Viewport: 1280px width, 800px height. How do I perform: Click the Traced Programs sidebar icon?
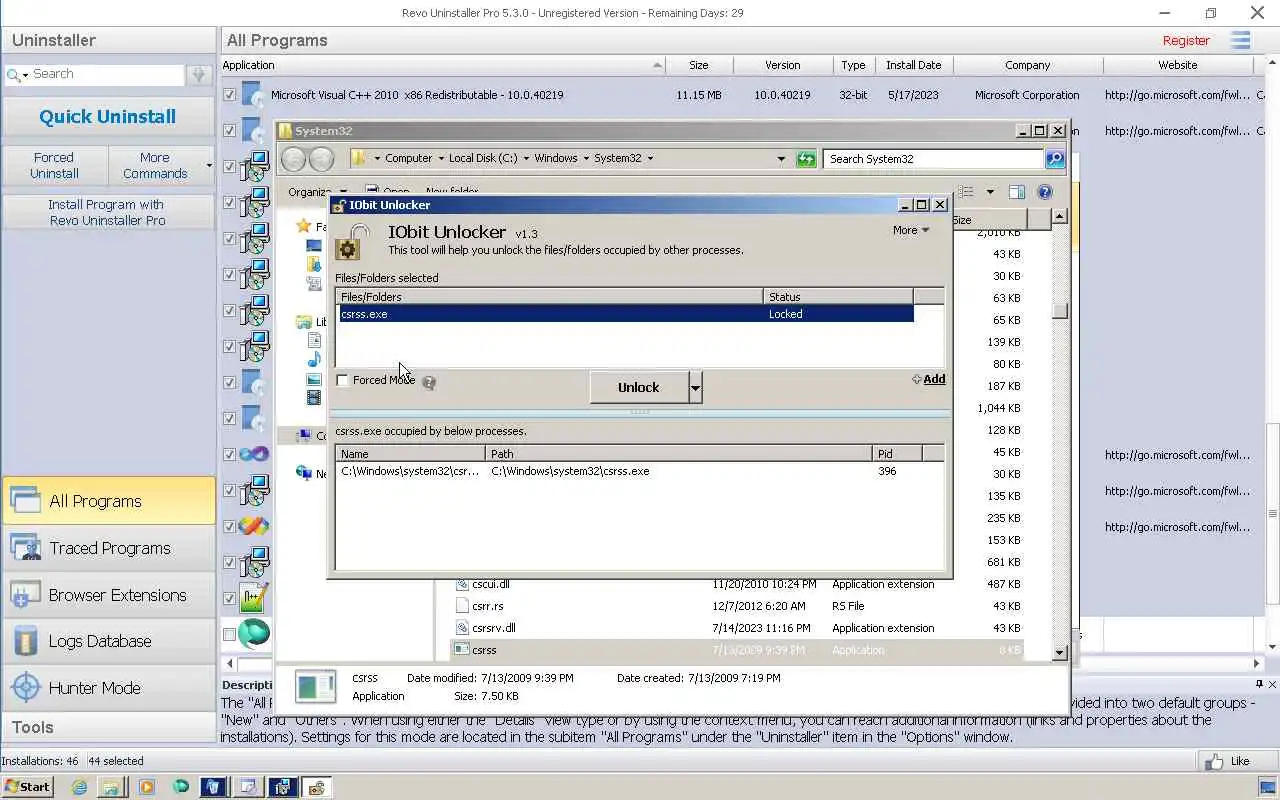tap(25, 548)
